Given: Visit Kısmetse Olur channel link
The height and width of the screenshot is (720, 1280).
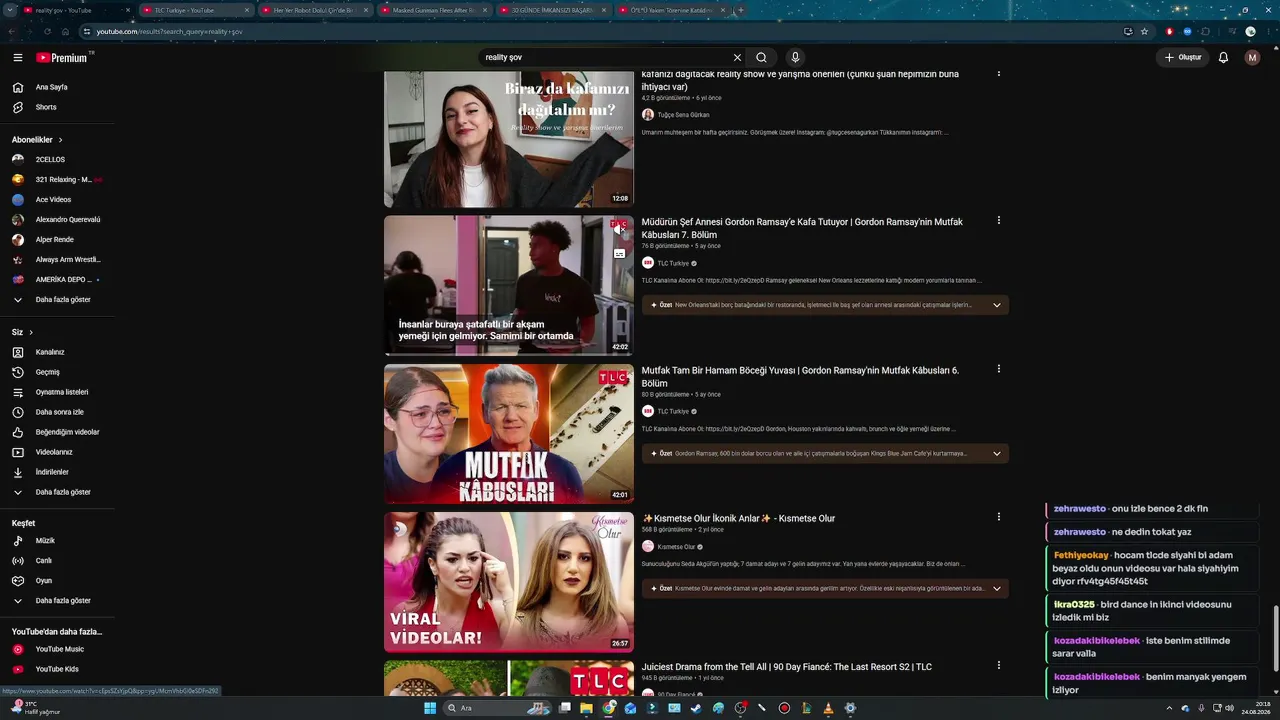Looking at the screenshot, I should pyautogui.click(x=676, y=547).
